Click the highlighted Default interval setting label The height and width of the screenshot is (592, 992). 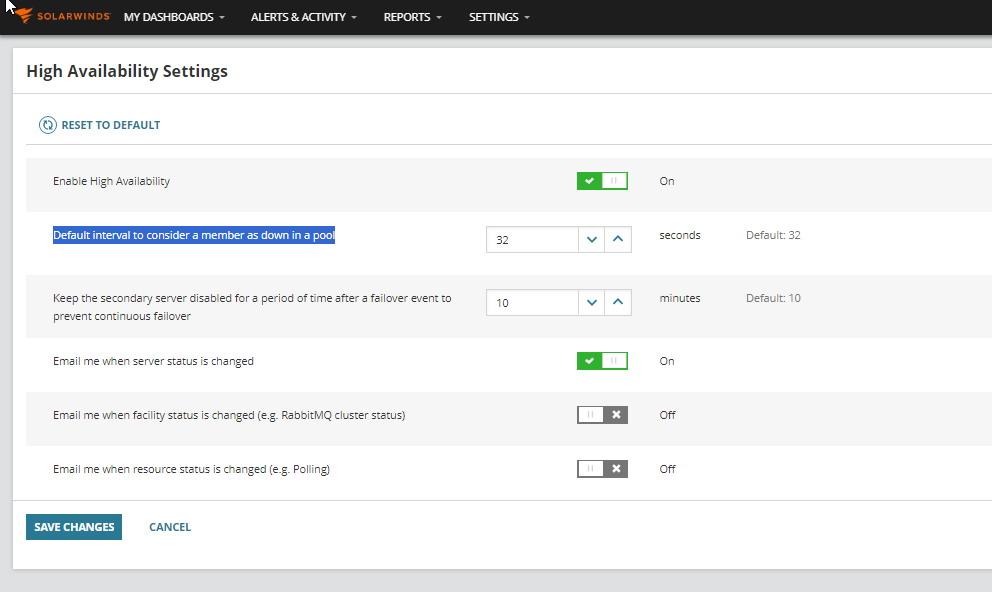click(x=193, y=236)
